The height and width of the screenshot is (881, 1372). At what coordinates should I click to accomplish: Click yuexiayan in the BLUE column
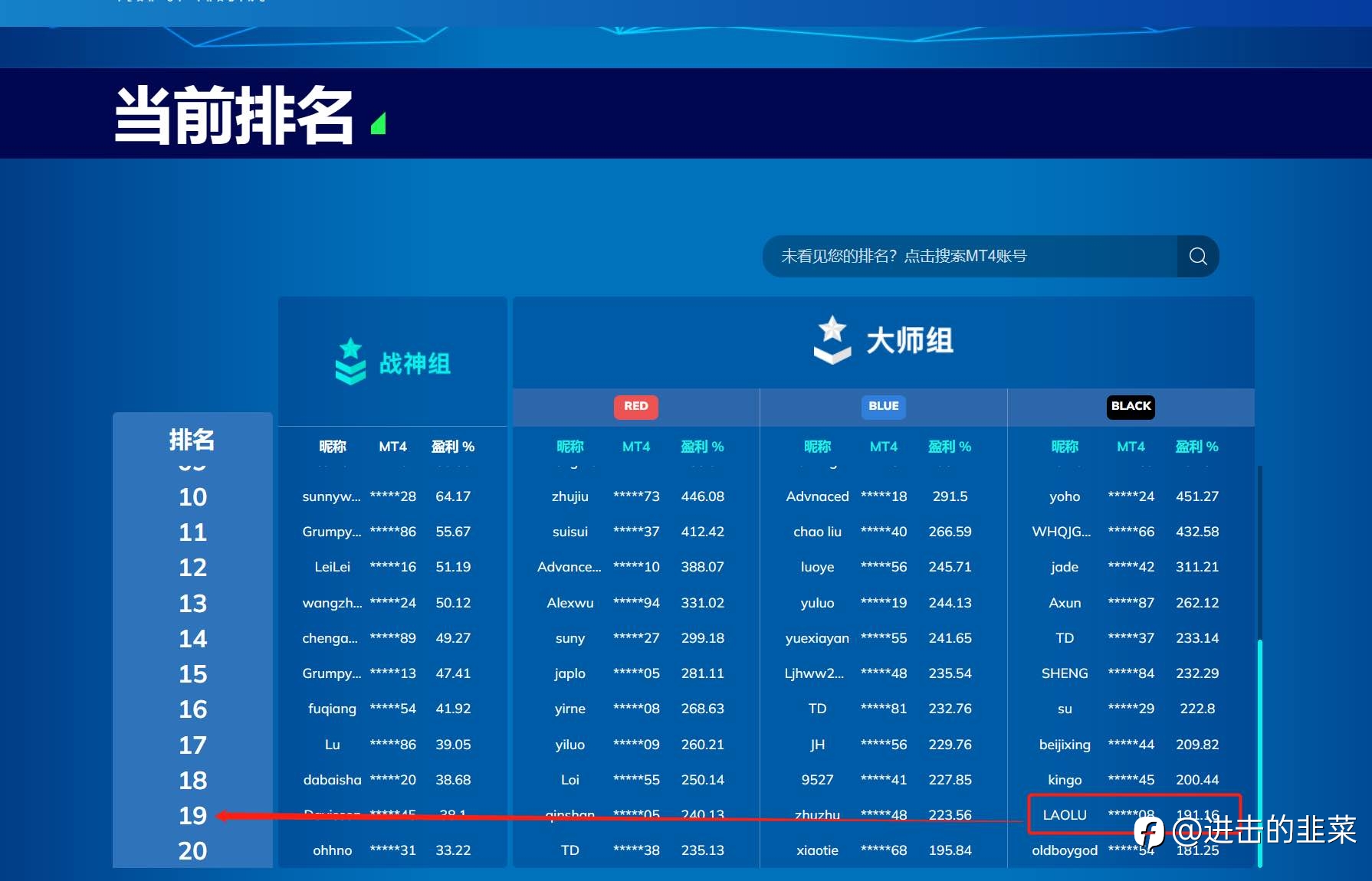(x=818, y=638)
